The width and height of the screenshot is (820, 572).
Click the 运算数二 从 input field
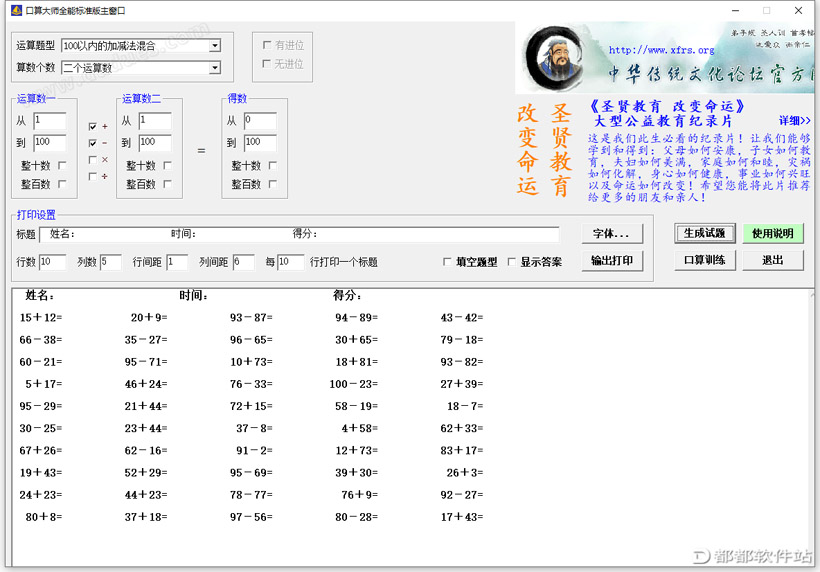click(x=155, y=121)
